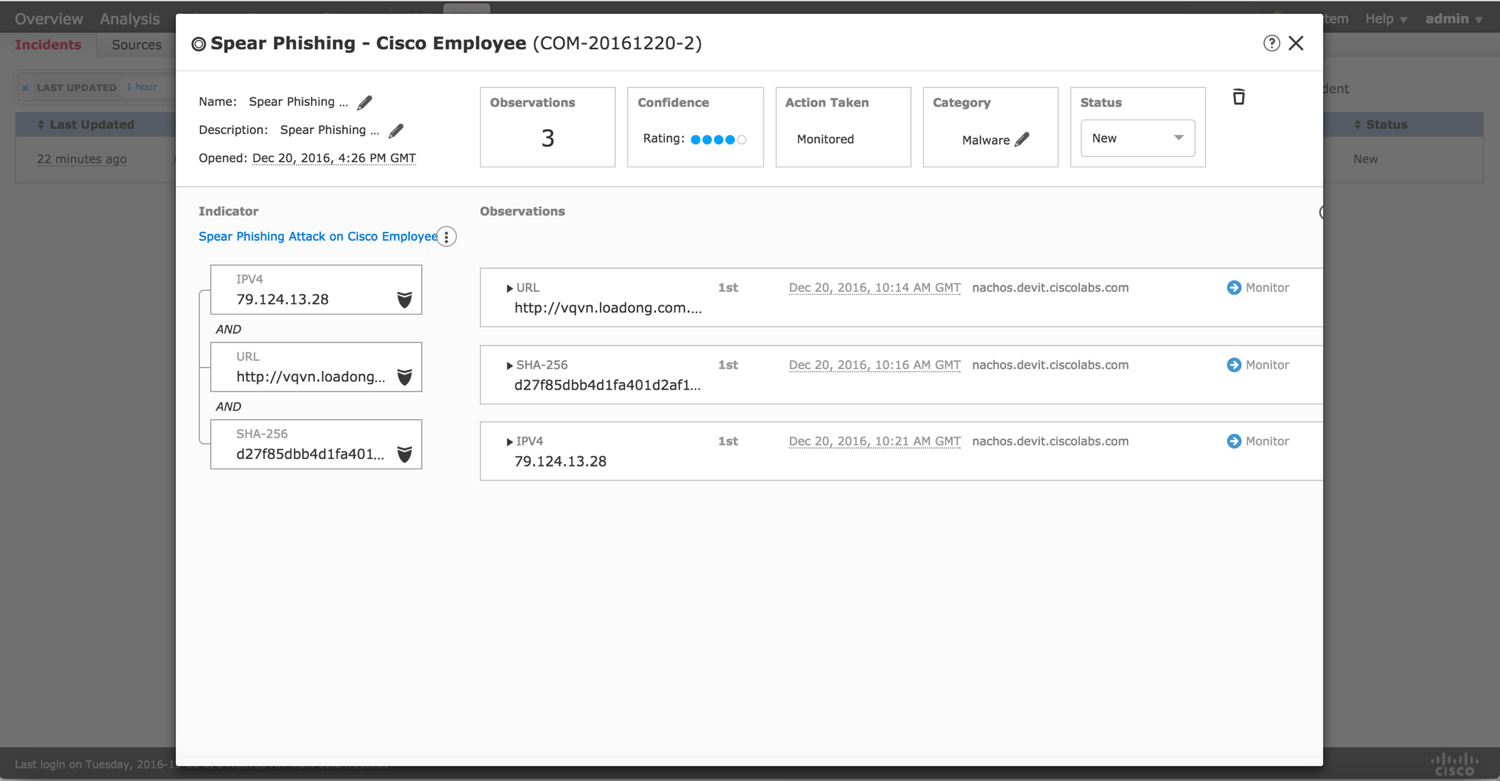Viewport: 1500px width, 781px height.
Task: Click the Monitor link in IPV4 observation
Action: click(1267, 441)
